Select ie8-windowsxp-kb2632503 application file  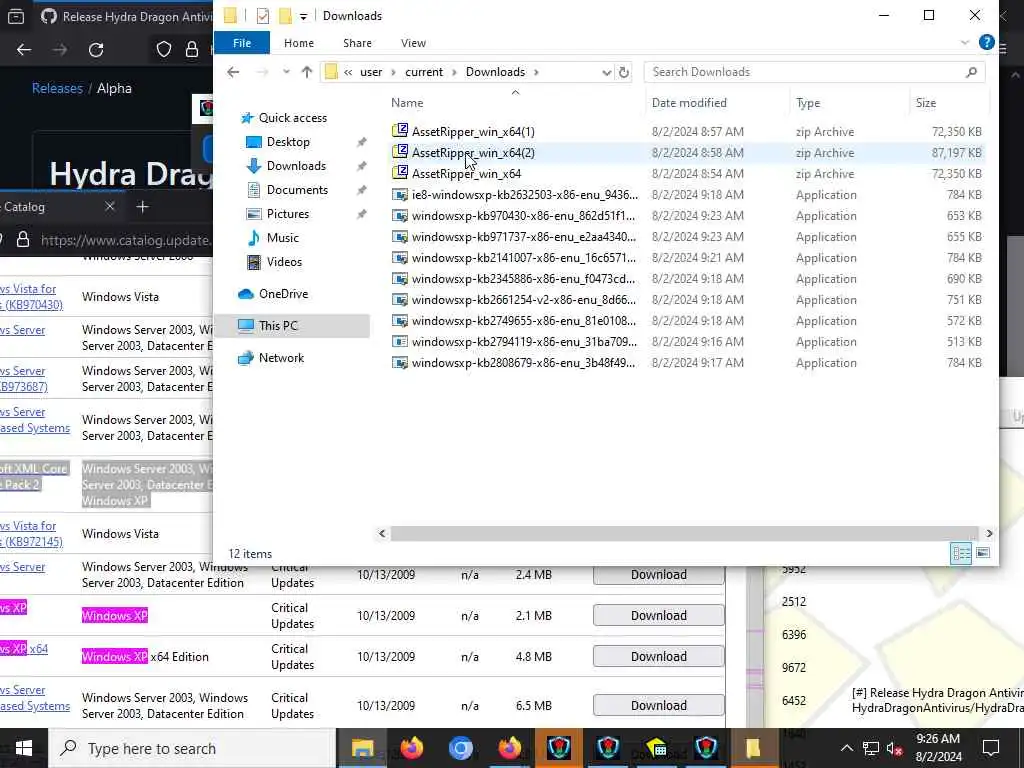click(524, 195)
